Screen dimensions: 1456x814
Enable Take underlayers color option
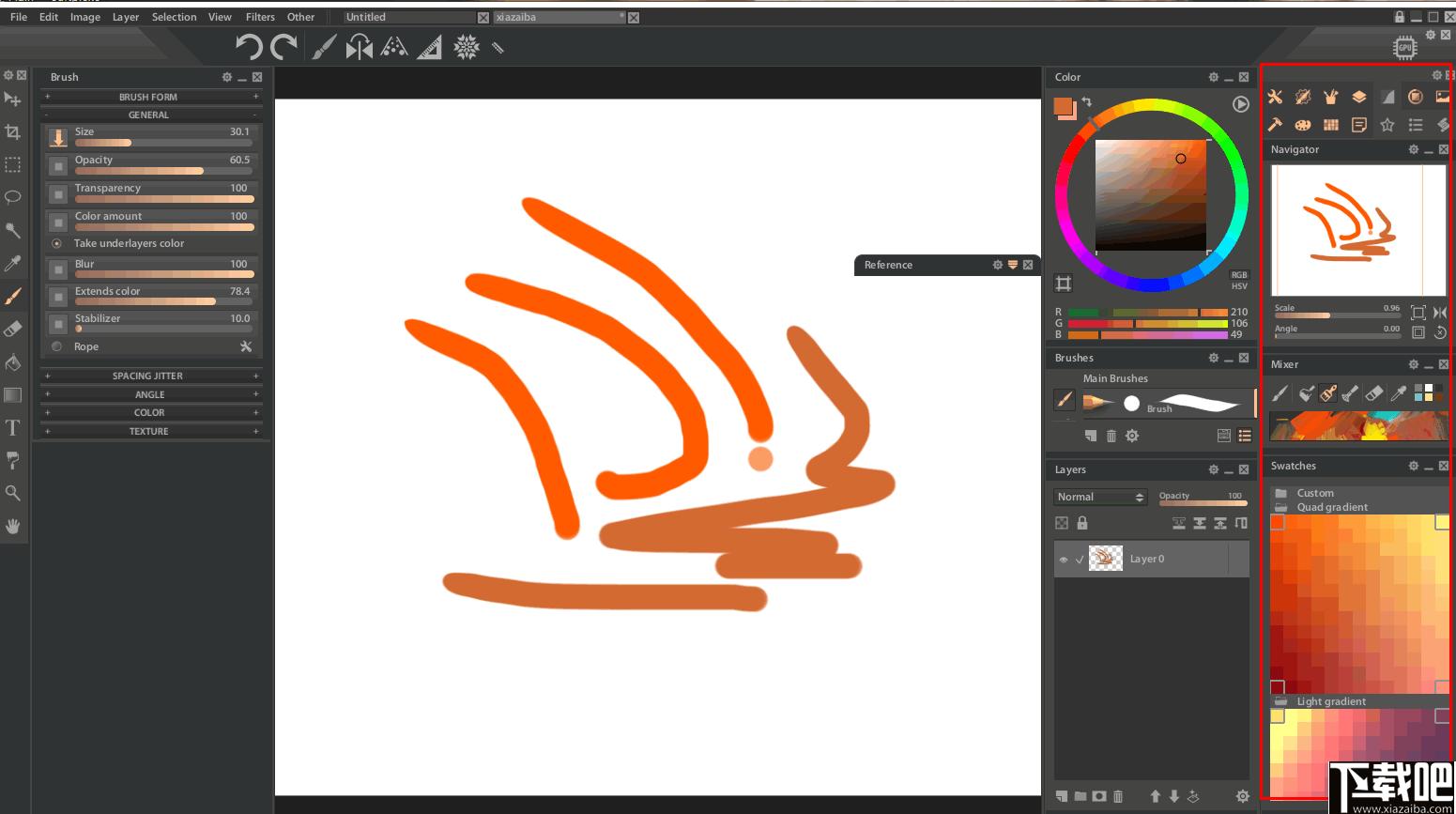click(x=56, y=243)
